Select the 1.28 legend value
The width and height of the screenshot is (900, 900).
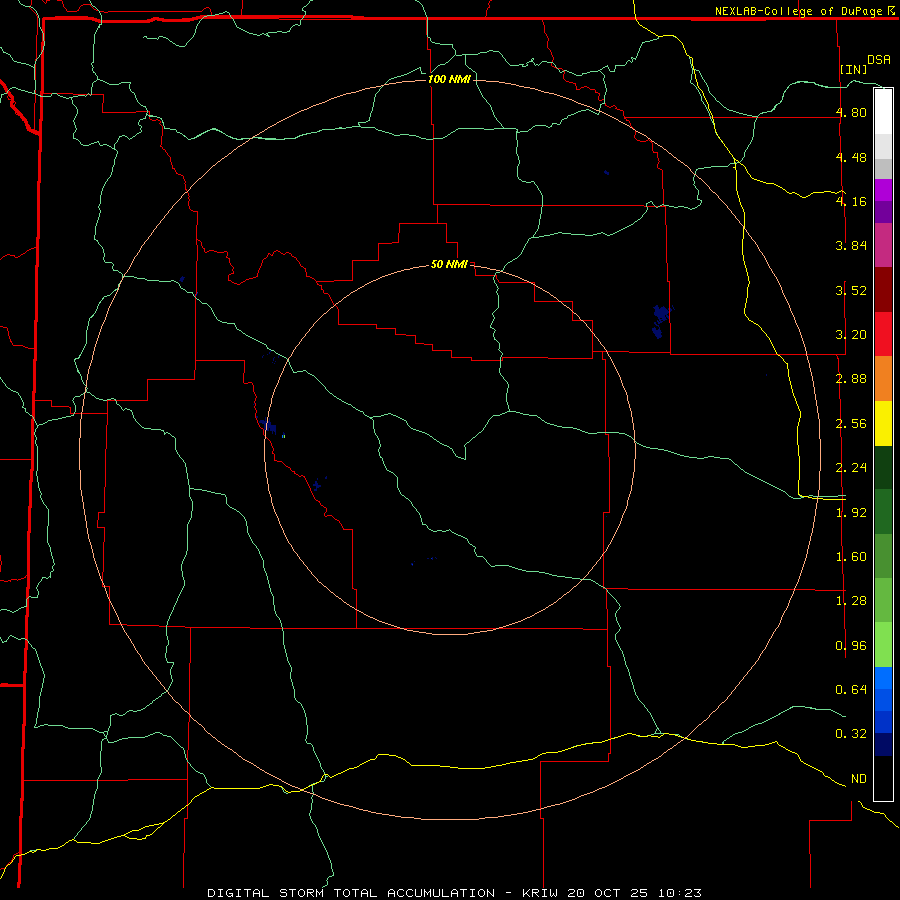click(x=851, y=601)
